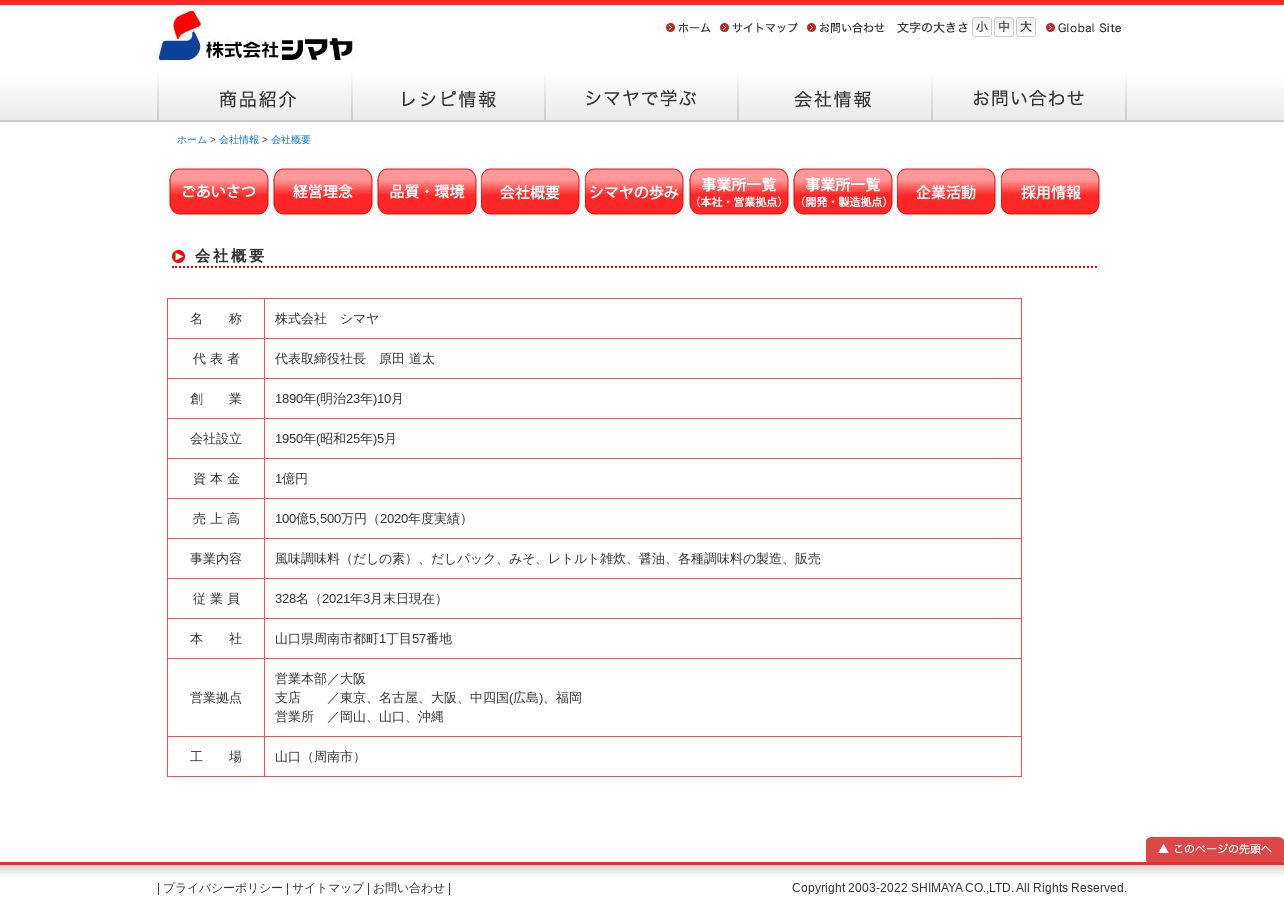Select the シマヤの歩み red button
This screenshot has width=1284, height=898.
[634, 191]
